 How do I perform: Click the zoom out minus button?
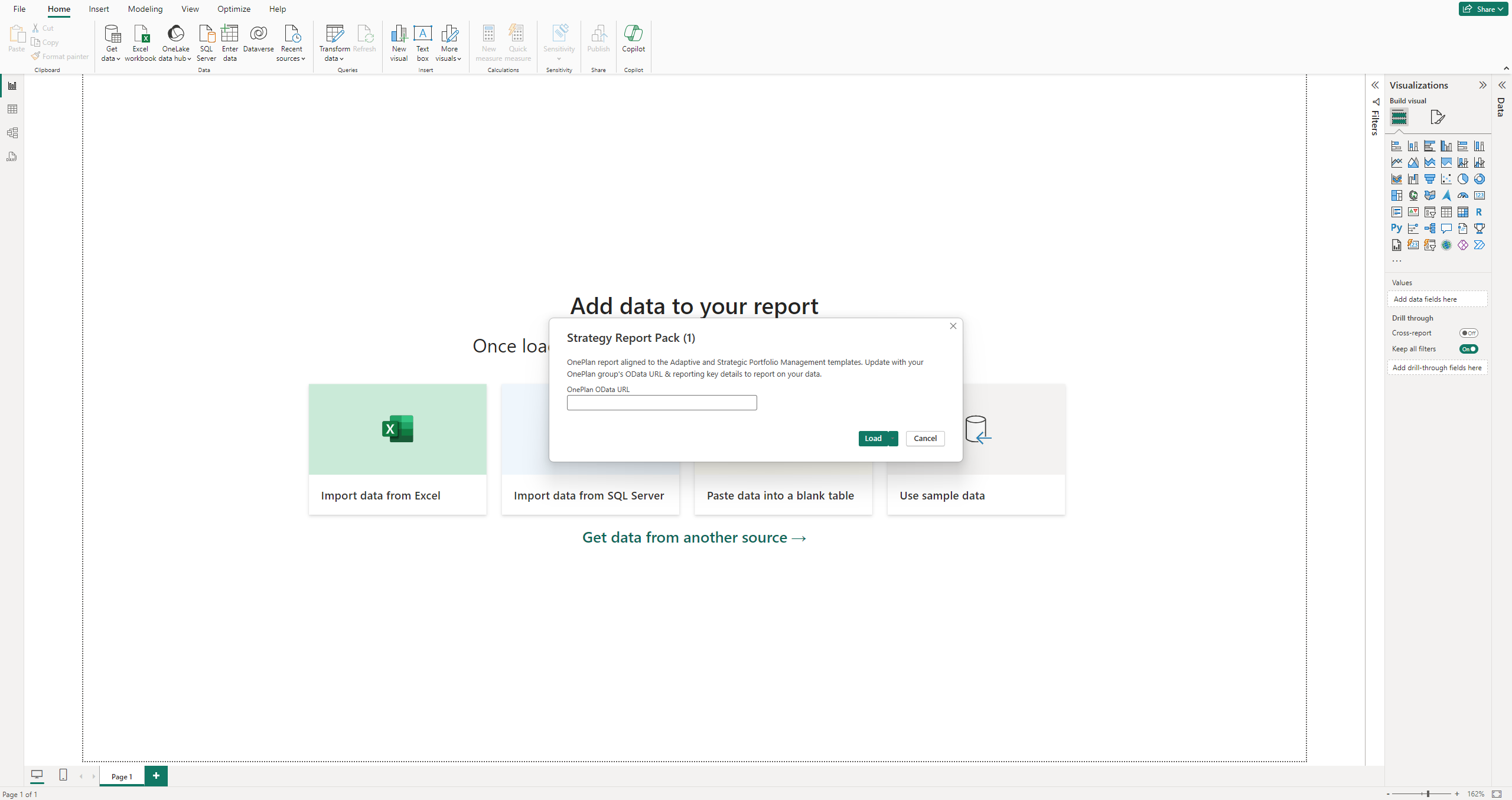pos(1388,794)
